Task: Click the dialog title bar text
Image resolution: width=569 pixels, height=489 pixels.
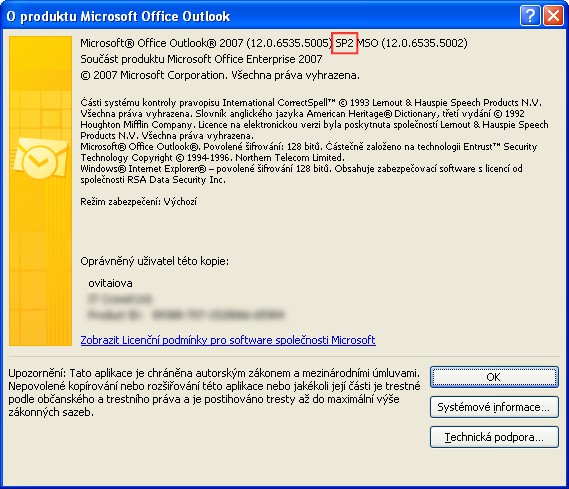Action: pos(118,16)
